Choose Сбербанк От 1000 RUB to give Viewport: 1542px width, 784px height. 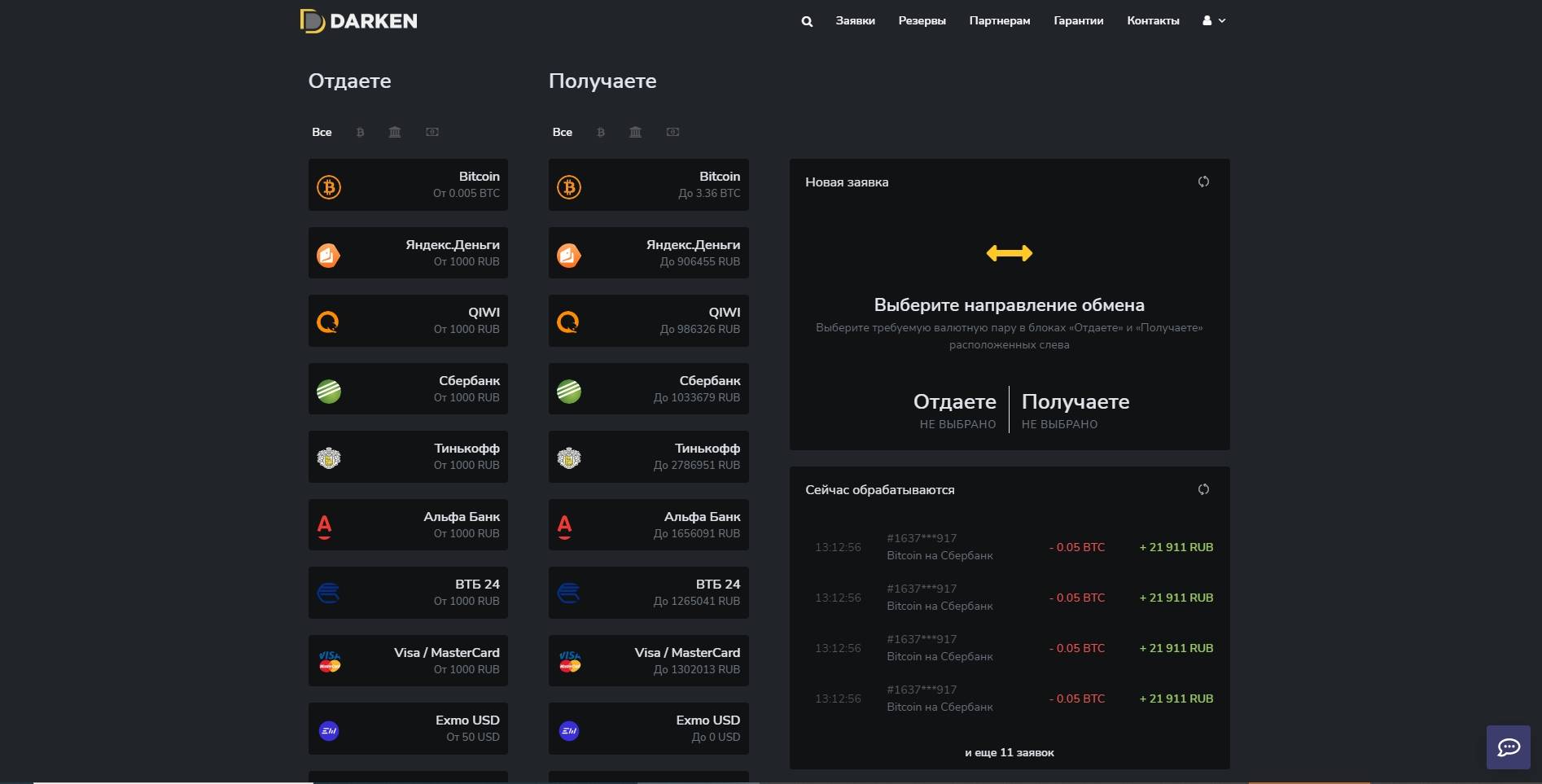[408, 389]
